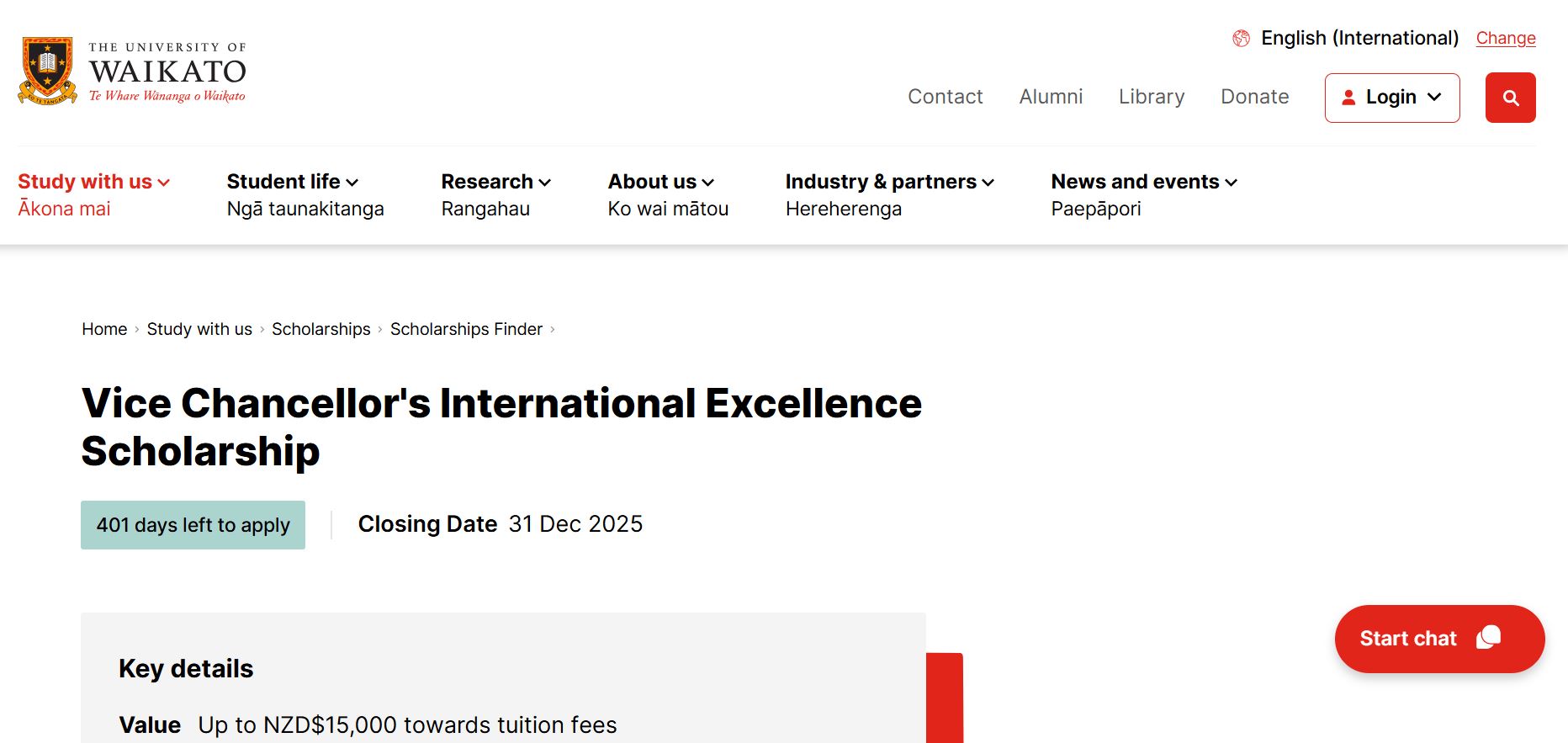The width and height of the screenshot is (1568, 743).
Task: Click the Te Whare Wānanga o Waikato wordmark
Action: click(167, 96)
